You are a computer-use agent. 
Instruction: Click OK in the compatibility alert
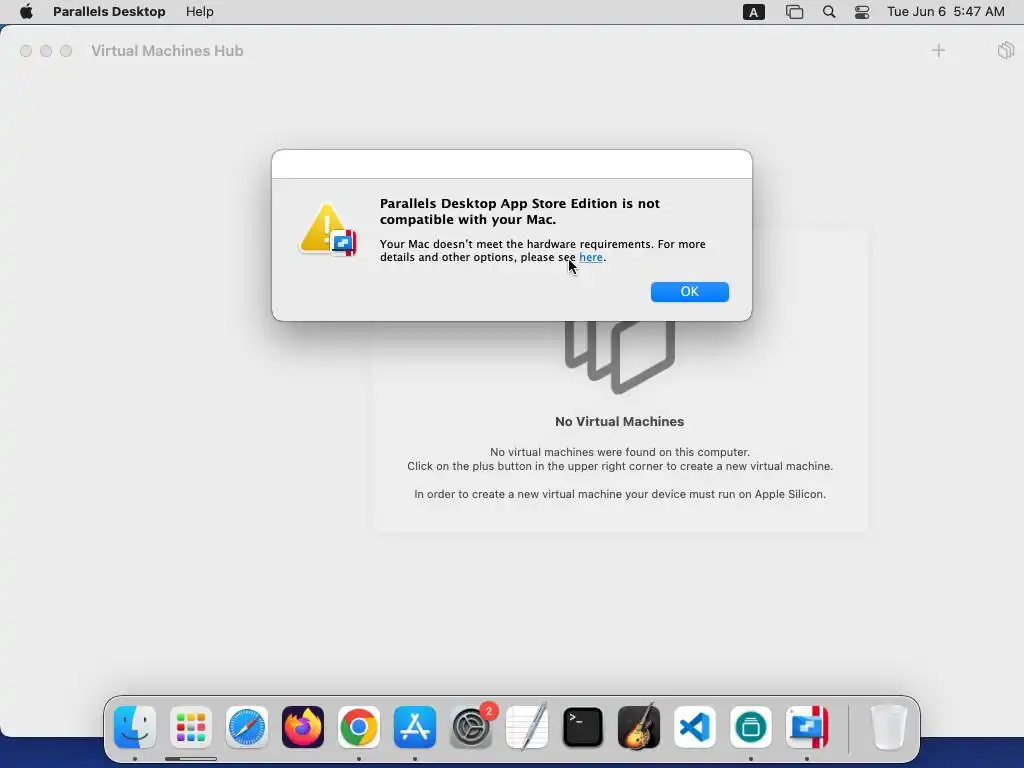tap(690, 292)
